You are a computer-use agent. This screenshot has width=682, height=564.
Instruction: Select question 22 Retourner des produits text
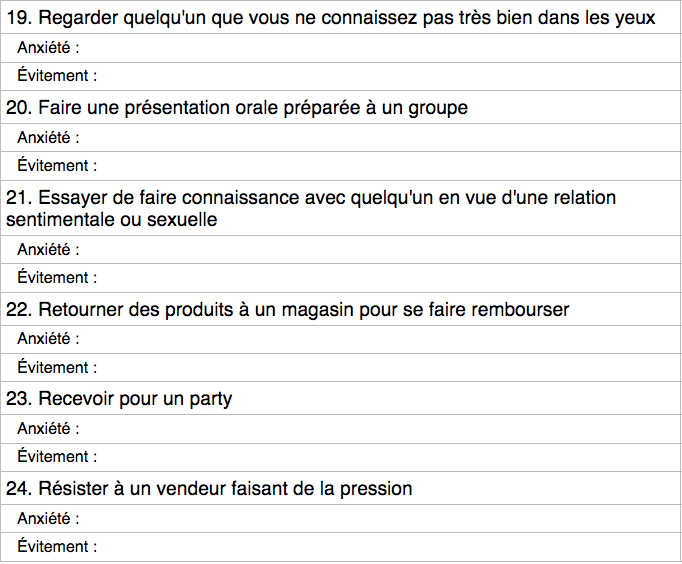coord(288,310)
